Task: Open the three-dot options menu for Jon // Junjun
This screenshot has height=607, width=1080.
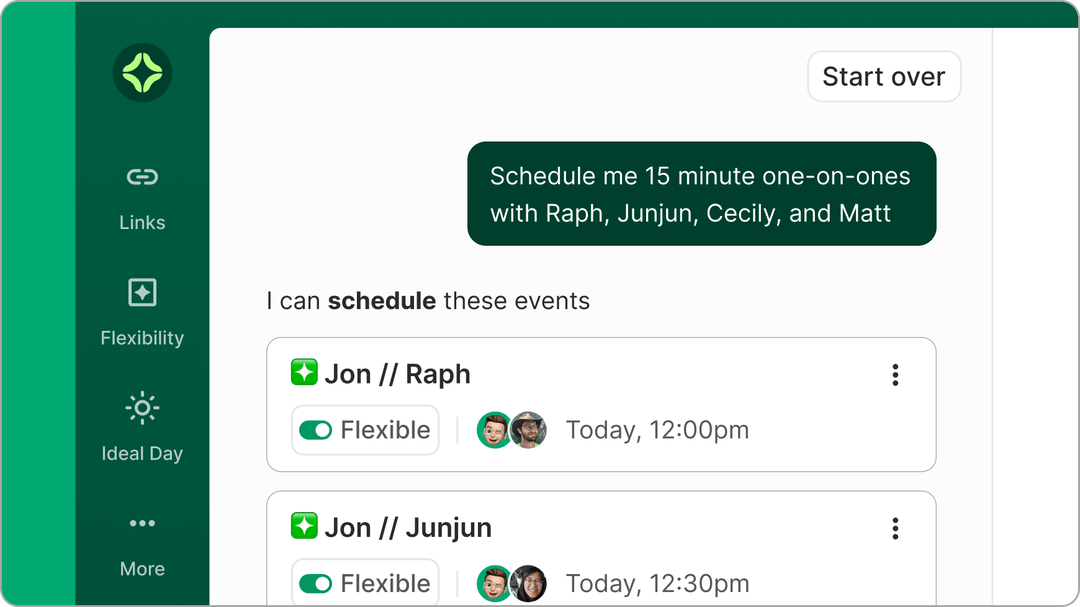Action: point(895,528)
